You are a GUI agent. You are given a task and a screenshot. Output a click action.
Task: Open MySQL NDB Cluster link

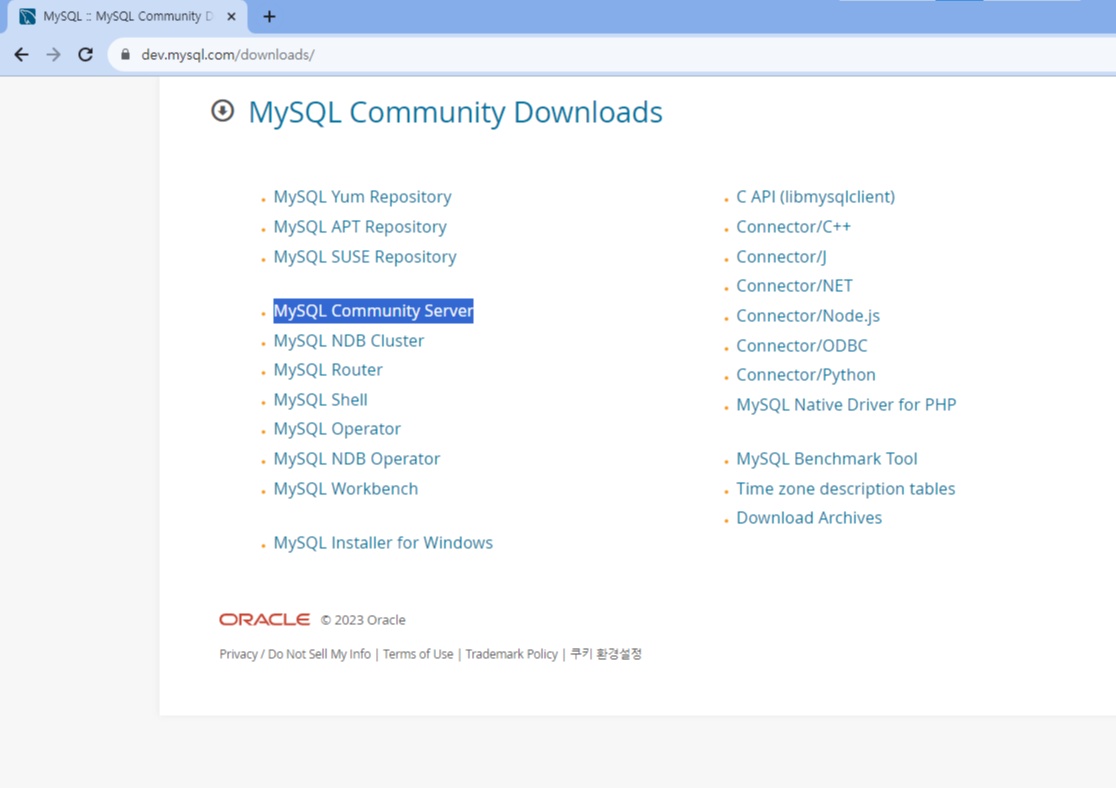[349, 340]
